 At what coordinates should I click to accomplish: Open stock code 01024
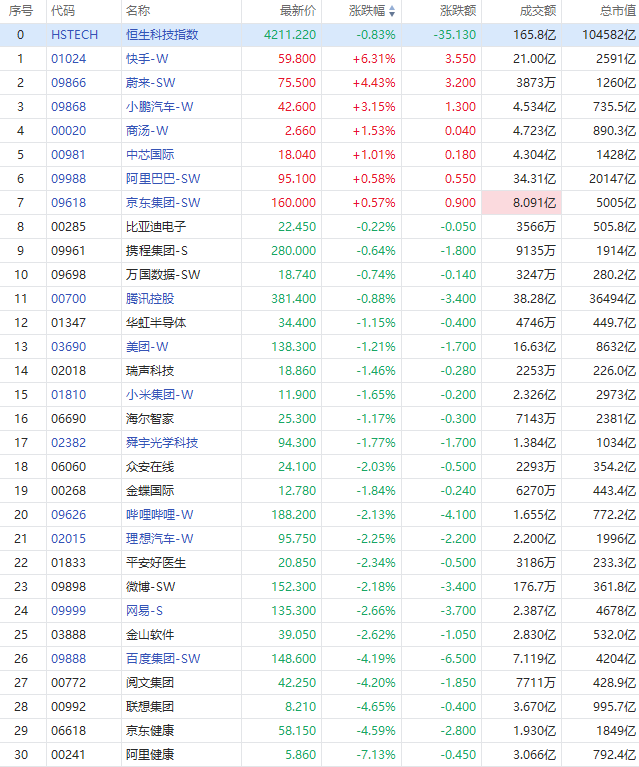[x=68, y=59]
